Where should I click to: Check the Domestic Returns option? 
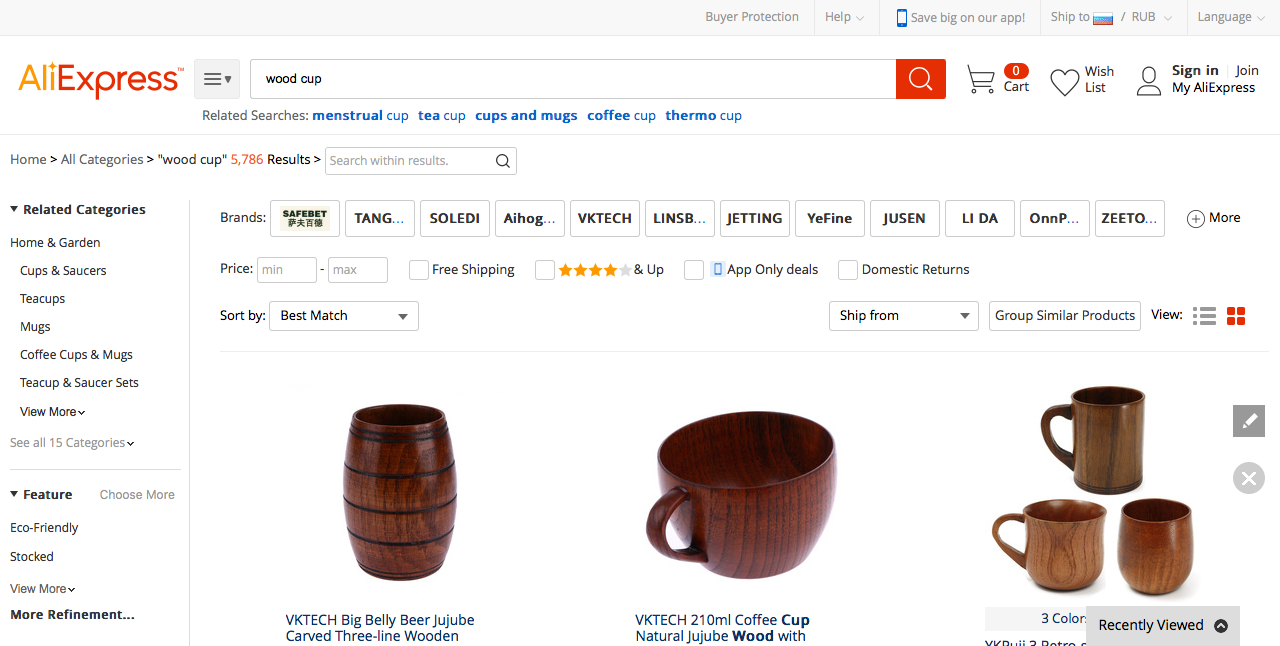pyautogui.click(x=848, y=270)
